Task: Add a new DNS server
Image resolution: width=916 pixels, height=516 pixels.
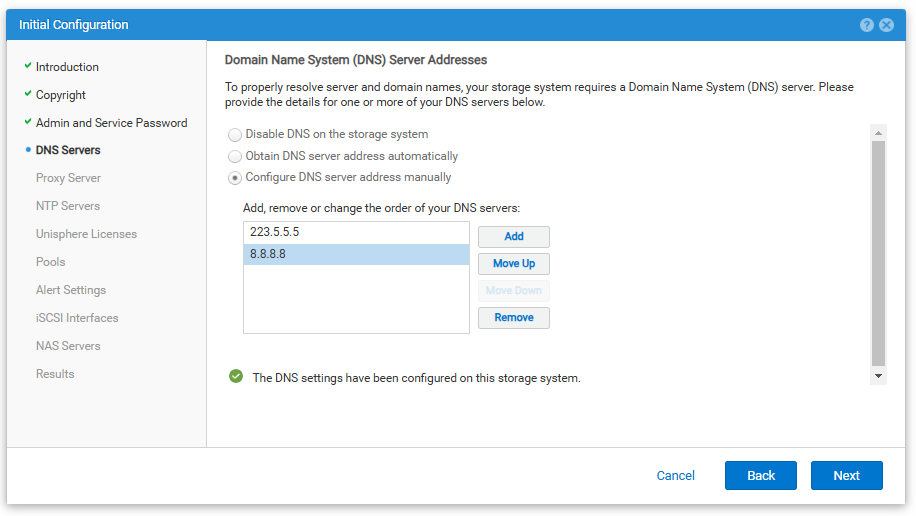Action: (x=513, y=237)
